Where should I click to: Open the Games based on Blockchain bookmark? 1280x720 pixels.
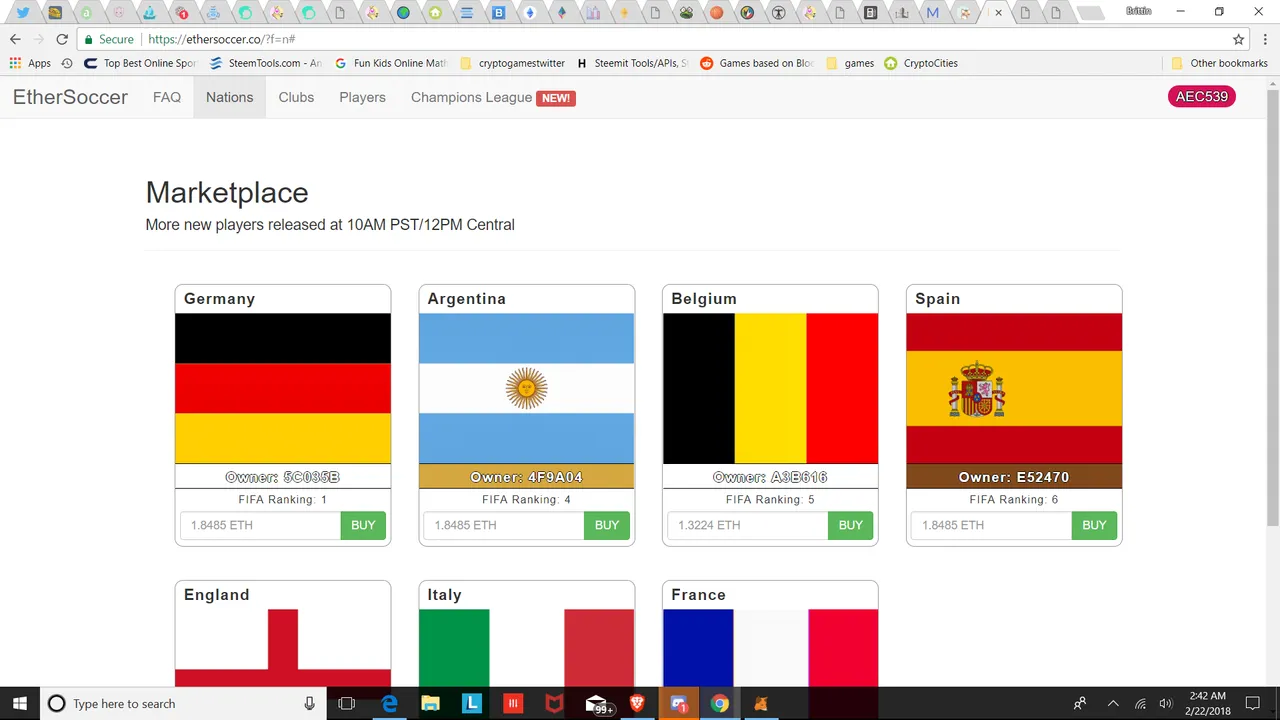[x=757, y=63]
